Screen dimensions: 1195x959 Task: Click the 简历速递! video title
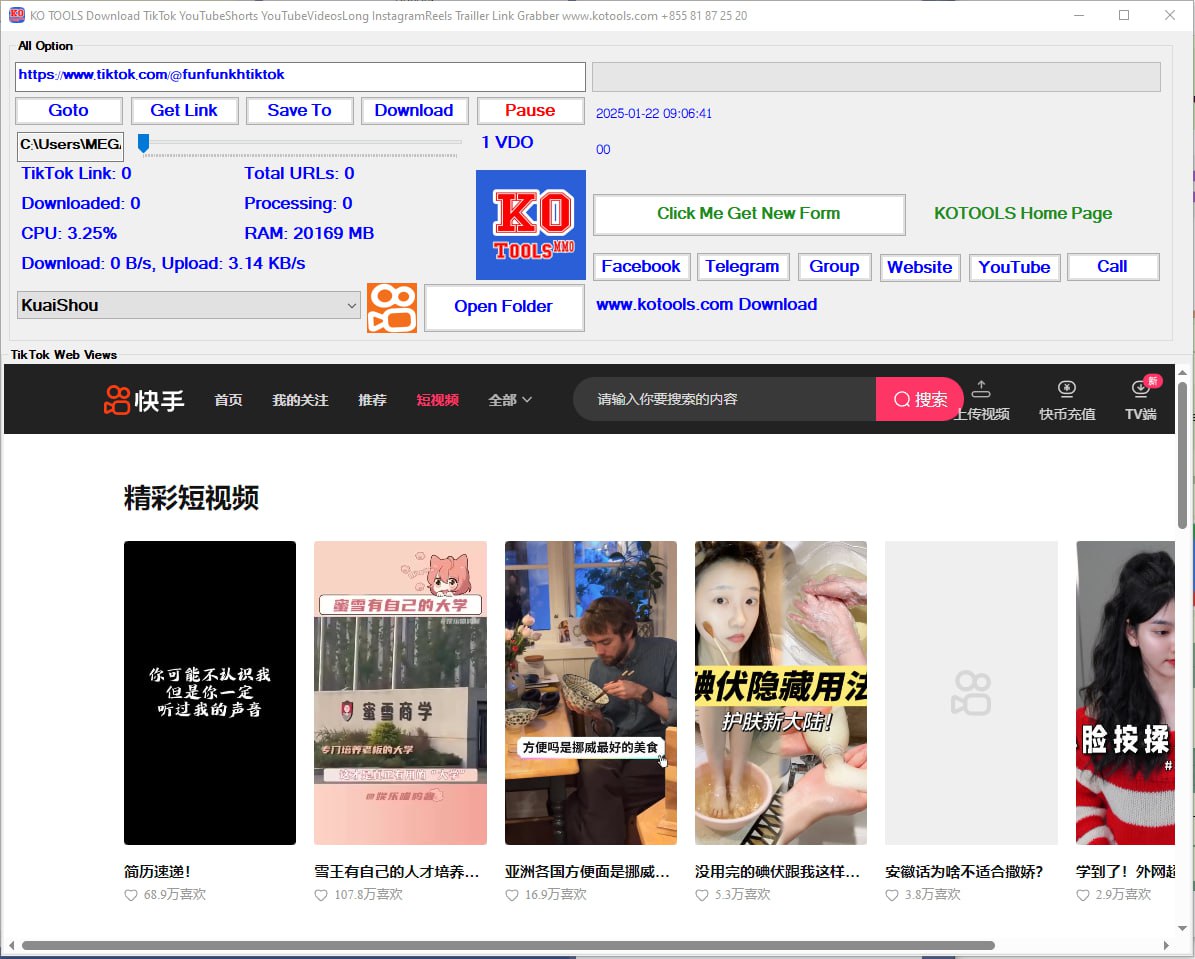pyautogui.click(x=158, y=871)
